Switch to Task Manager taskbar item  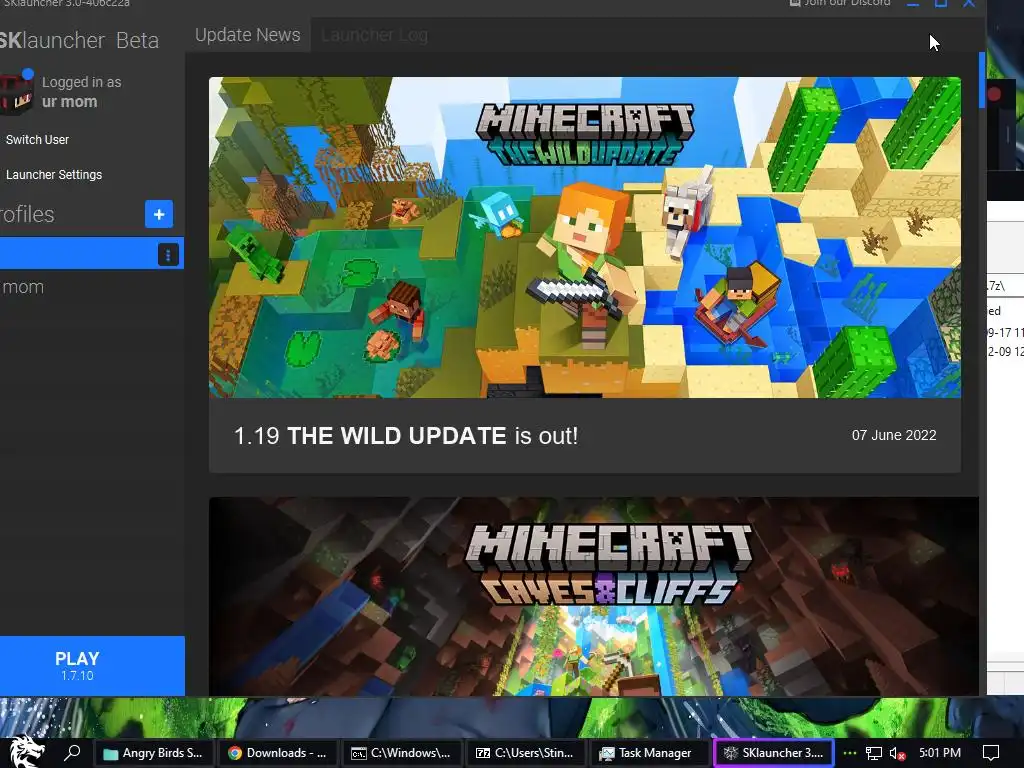click(650, 753)
